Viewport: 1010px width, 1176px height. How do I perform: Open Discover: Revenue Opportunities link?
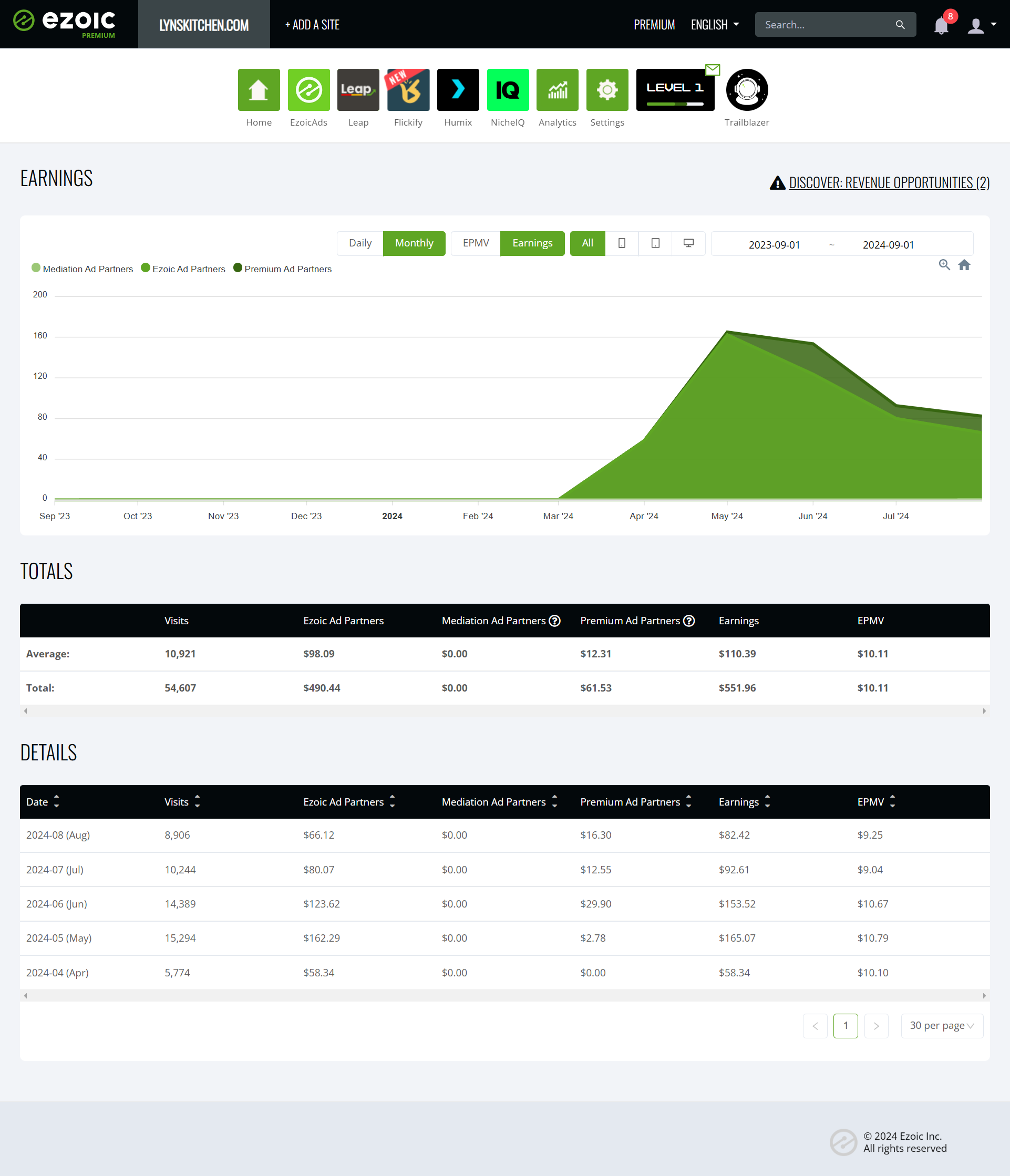(x=889, y=182)
